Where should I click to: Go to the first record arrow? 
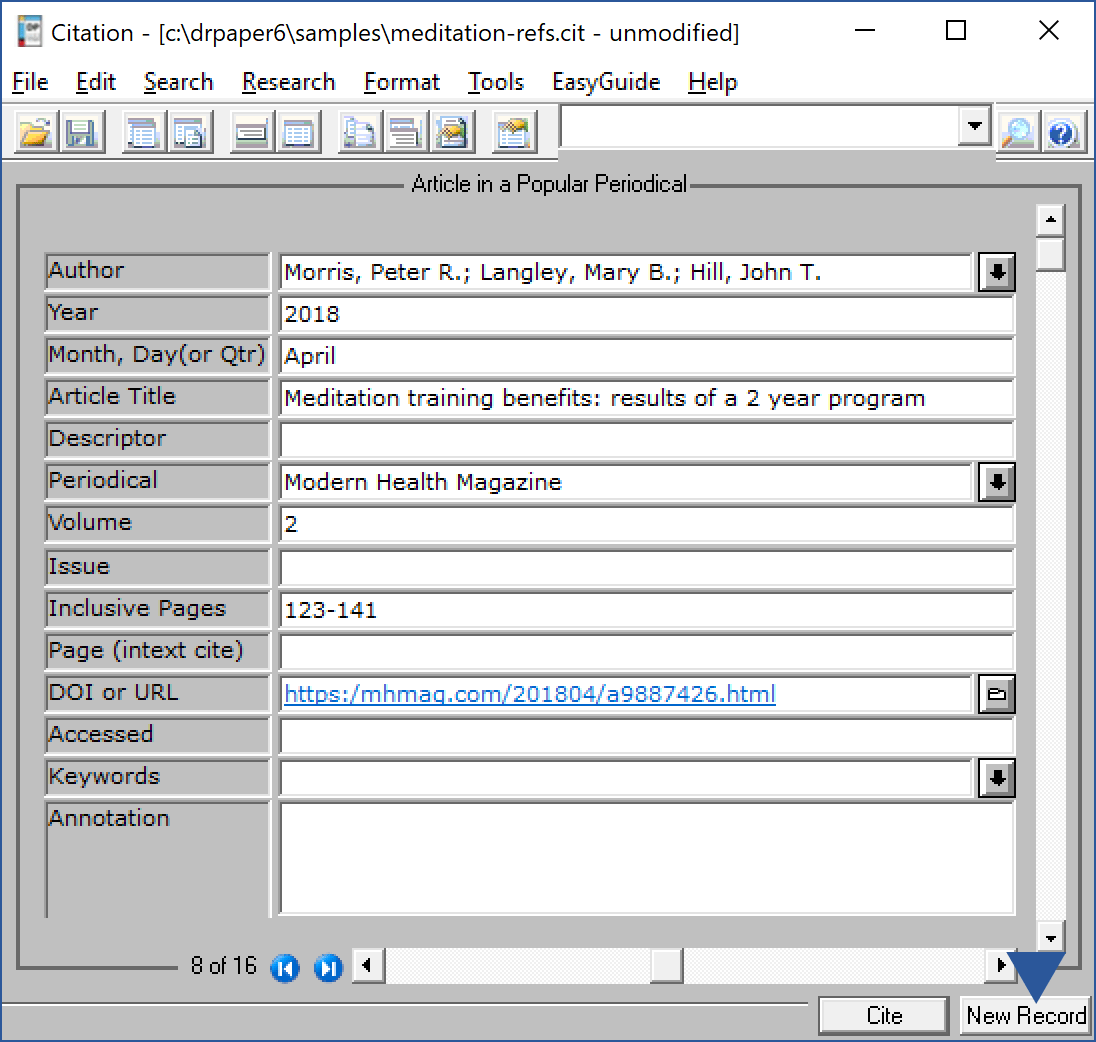285,968
